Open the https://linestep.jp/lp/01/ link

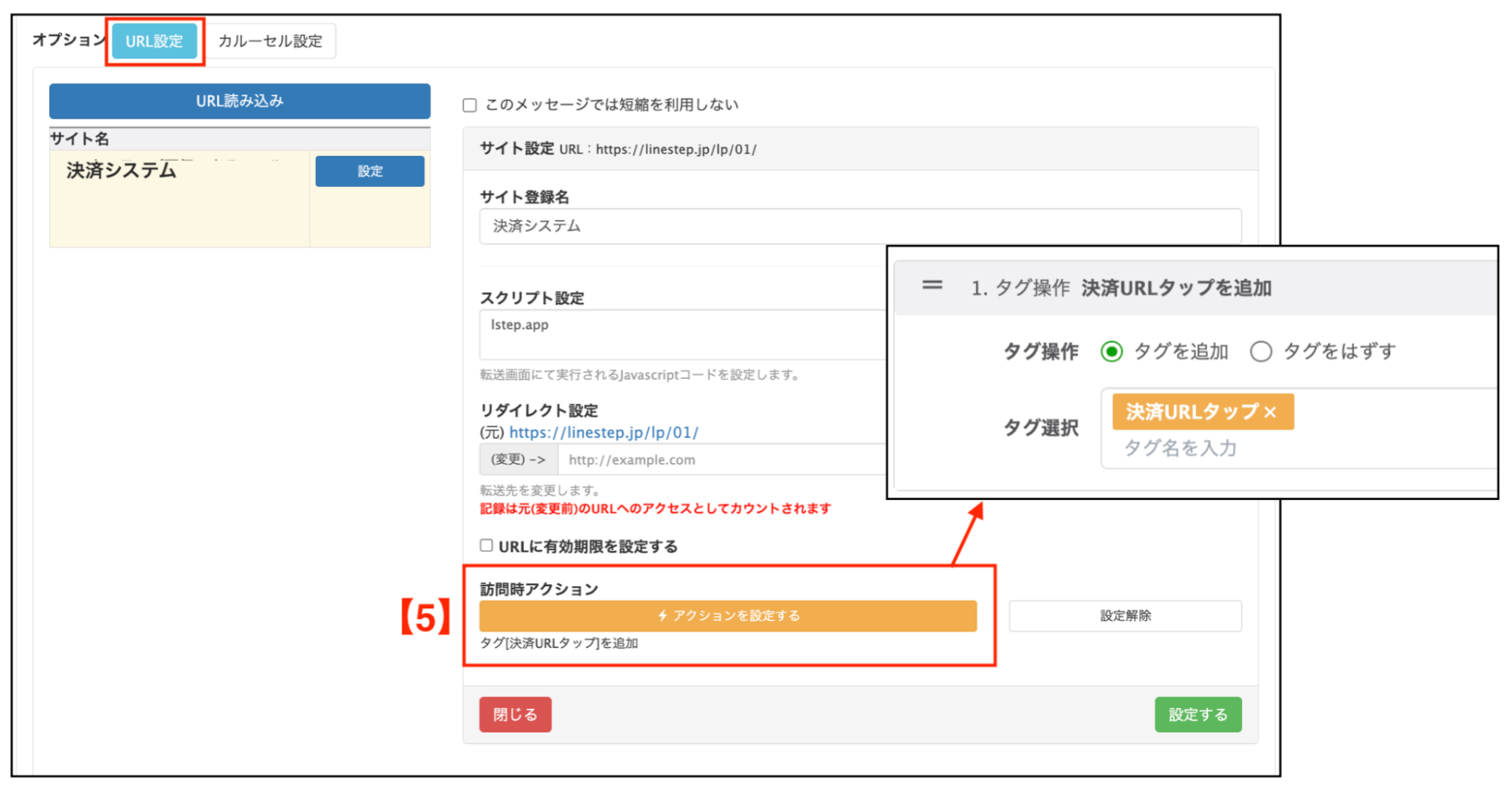[x=604, y=432]
